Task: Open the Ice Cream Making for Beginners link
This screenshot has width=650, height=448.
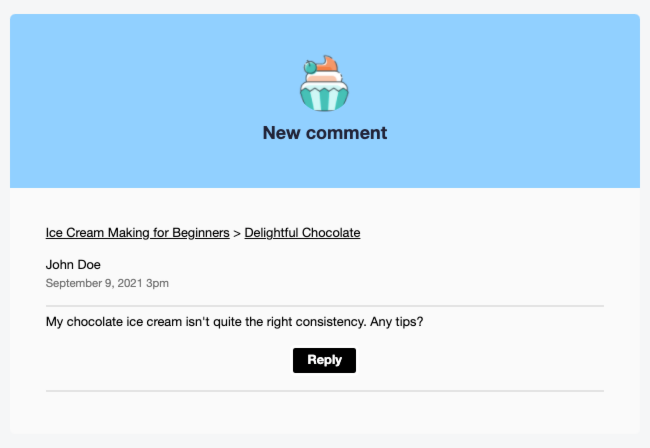Action: coord(138,233)
